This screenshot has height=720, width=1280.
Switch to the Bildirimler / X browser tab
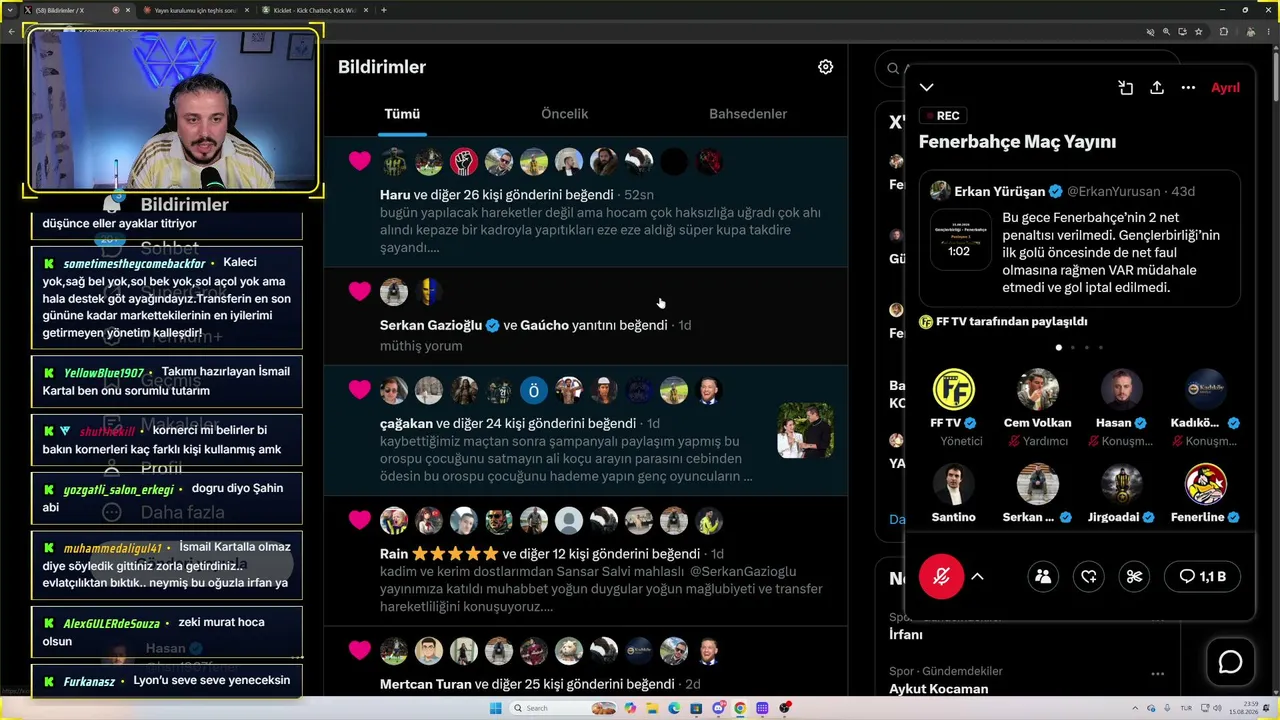click(x=72, y=10)
